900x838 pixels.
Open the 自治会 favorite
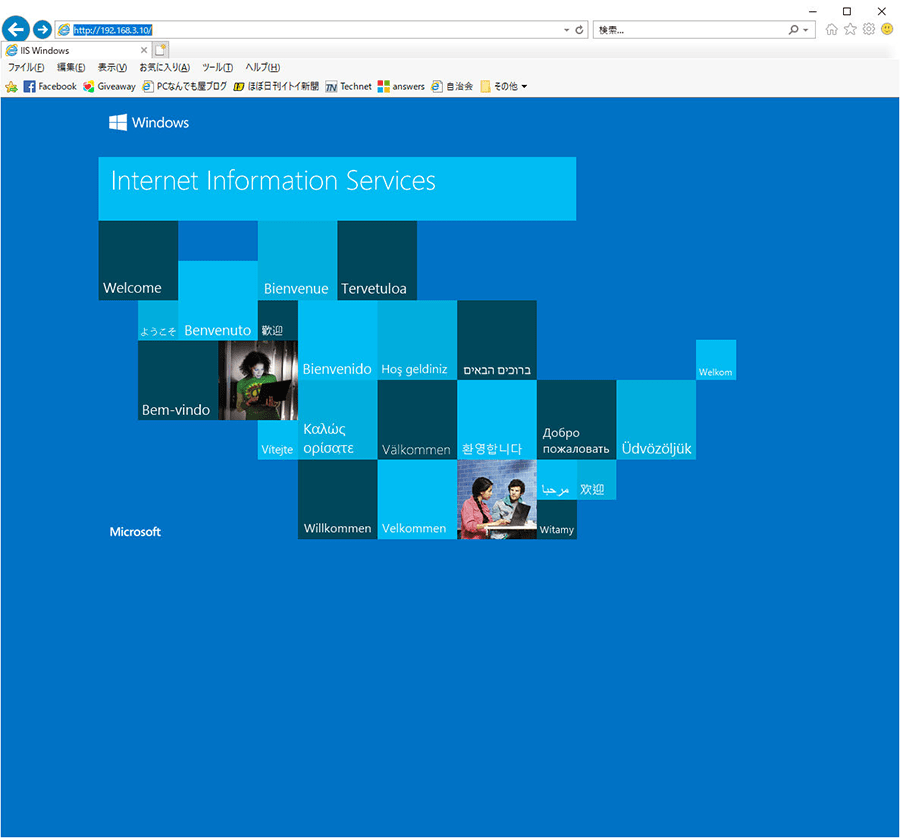coord(452,87)
